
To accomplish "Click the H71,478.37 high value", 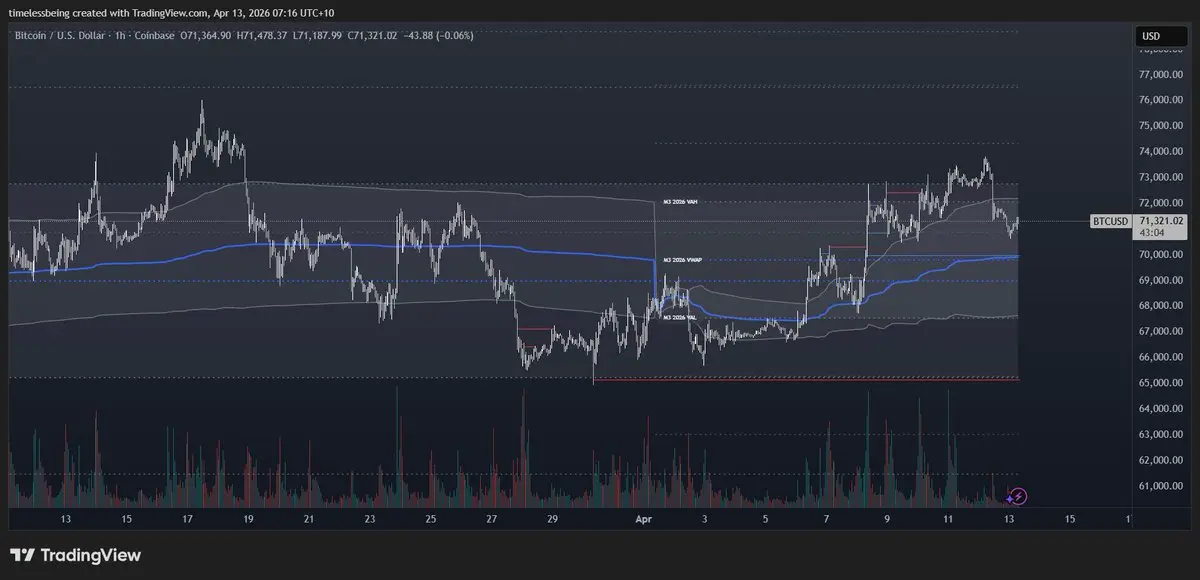I will tap(262, 36).
